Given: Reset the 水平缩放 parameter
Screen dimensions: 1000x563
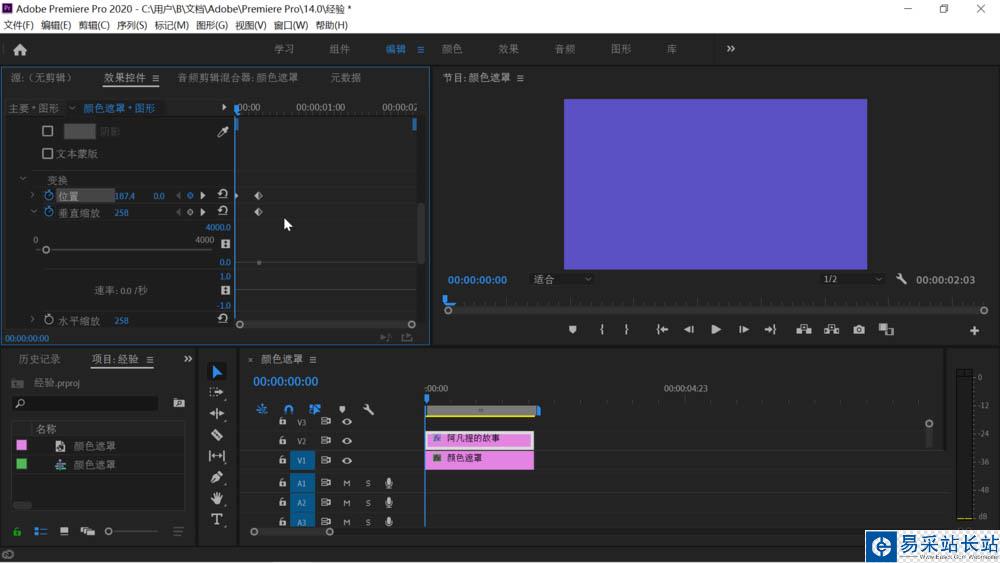Looking at the screenshot, I should tap(223, 318).
